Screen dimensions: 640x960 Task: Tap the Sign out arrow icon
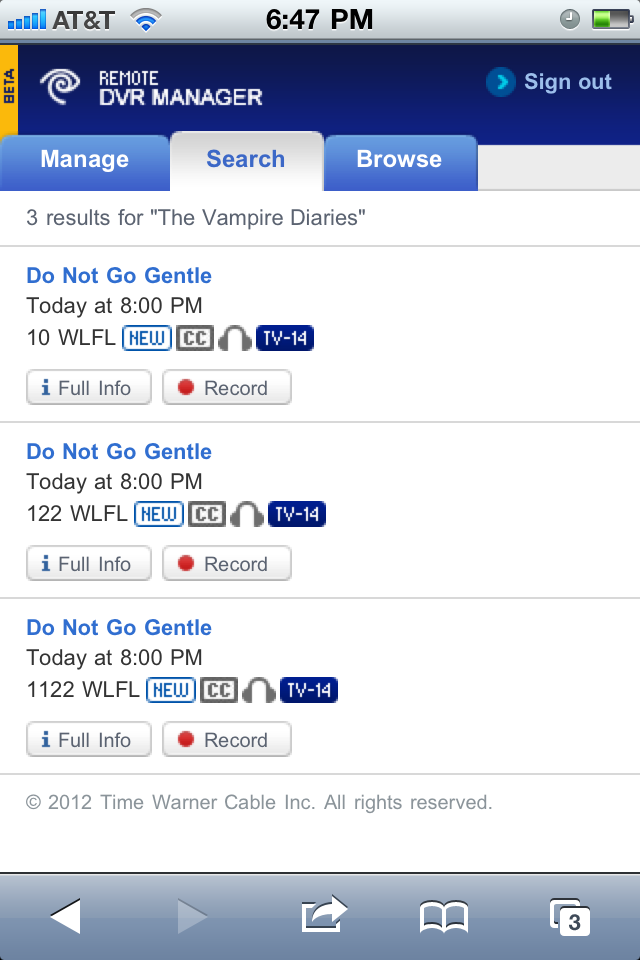pyautogui.click(x=500, y=82)
